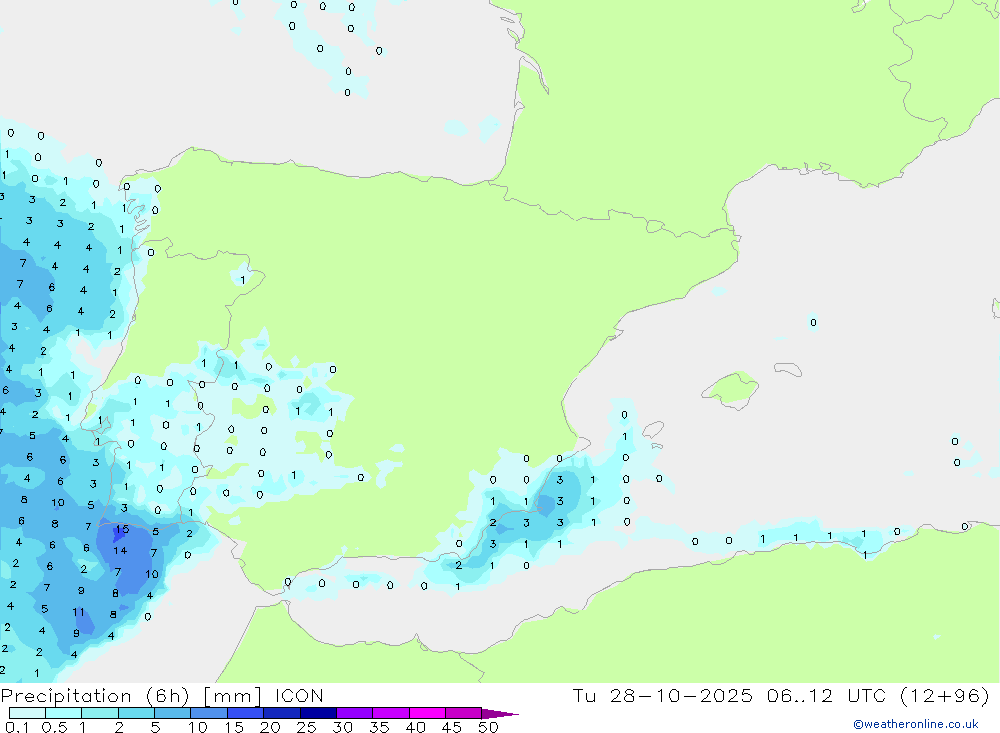This screenshot has height=733, width=1000.
Task: Select the 30–35 mm purple legend swatch
Action: click(355, 713)
